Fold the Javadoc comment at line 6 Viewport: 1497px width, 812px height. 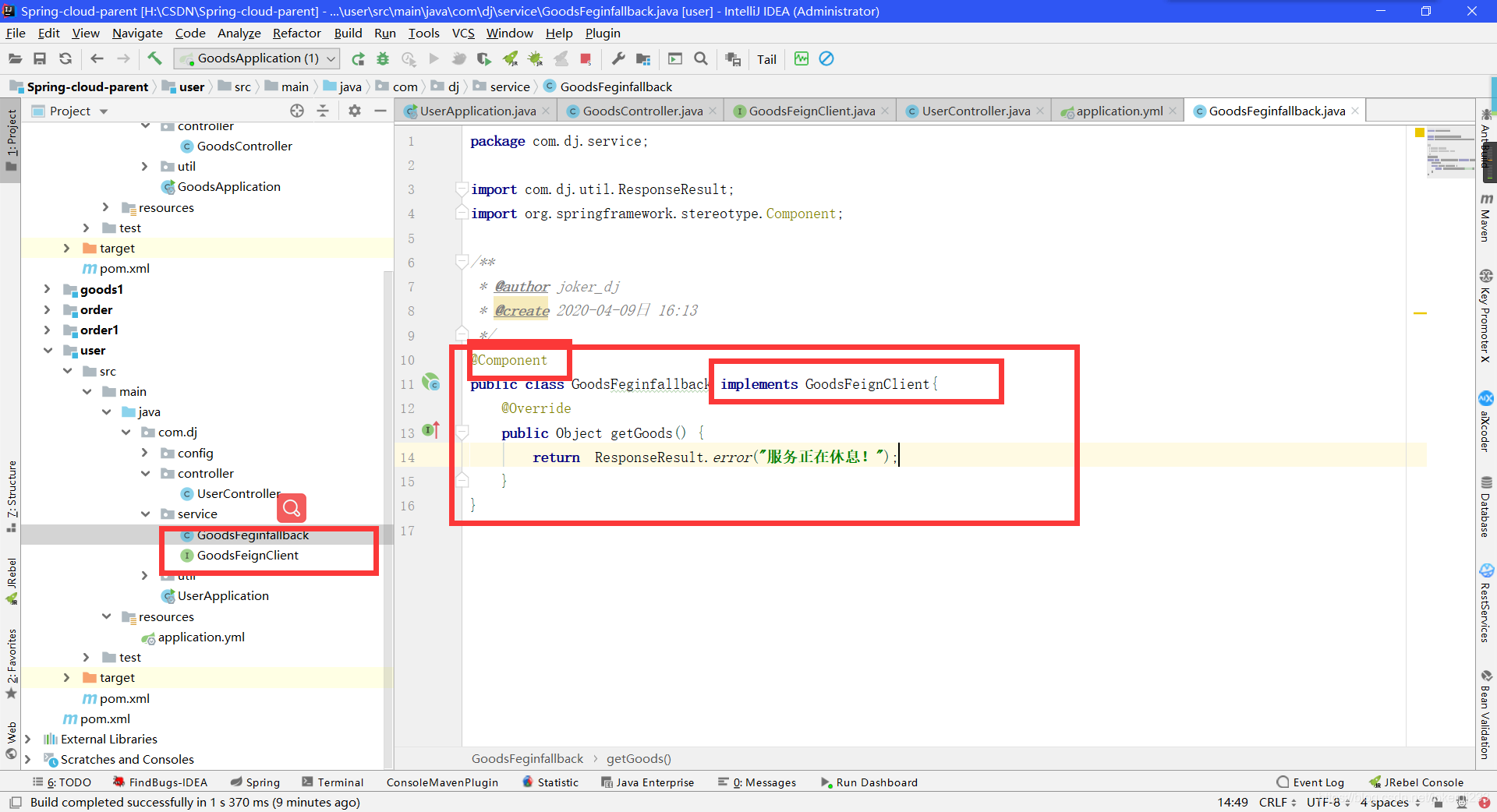462,262
